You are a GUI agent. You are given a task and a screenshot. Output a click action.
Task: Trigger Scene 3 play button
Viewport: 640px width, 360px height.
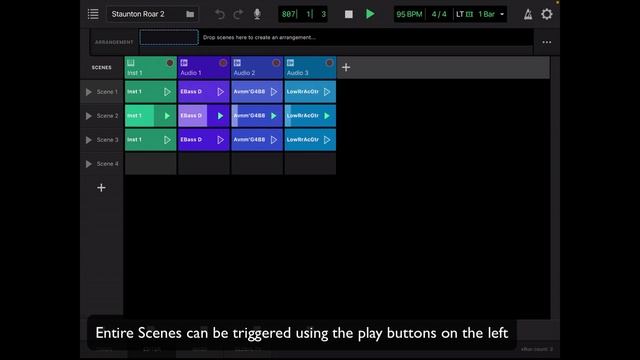pos(89,140)
